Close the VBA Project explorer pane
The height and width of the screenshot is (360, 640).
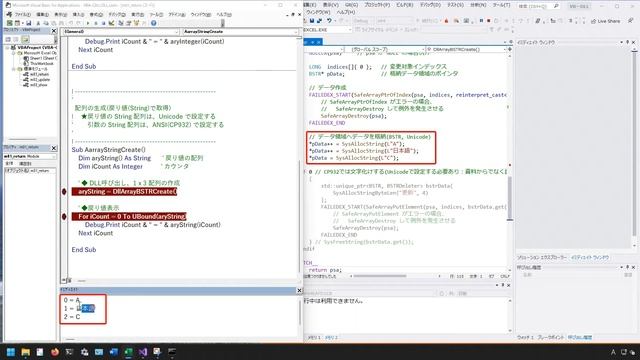(54, 31)
